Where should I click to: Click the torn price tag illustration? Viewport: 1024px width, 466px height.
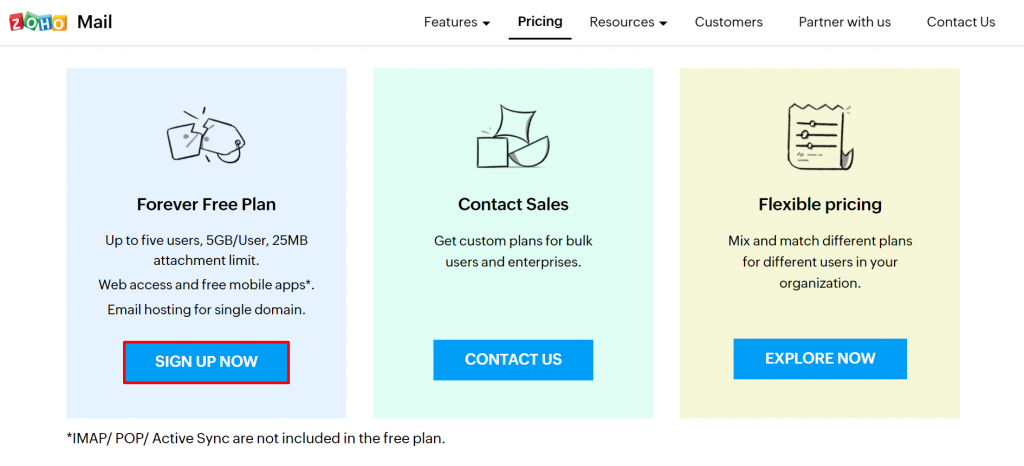[x=206, y=134]
